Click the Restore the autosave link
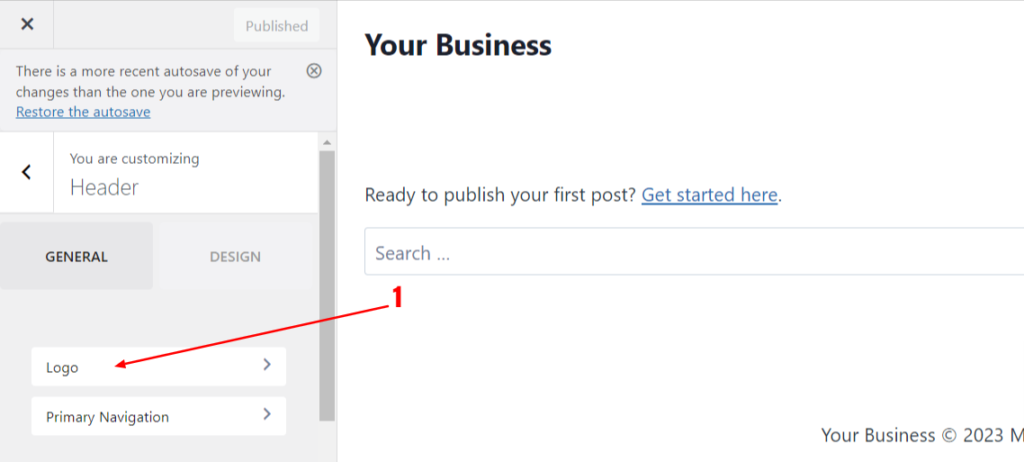Image resolution: width=1024 pixels, height=462 pixels. 83,112
